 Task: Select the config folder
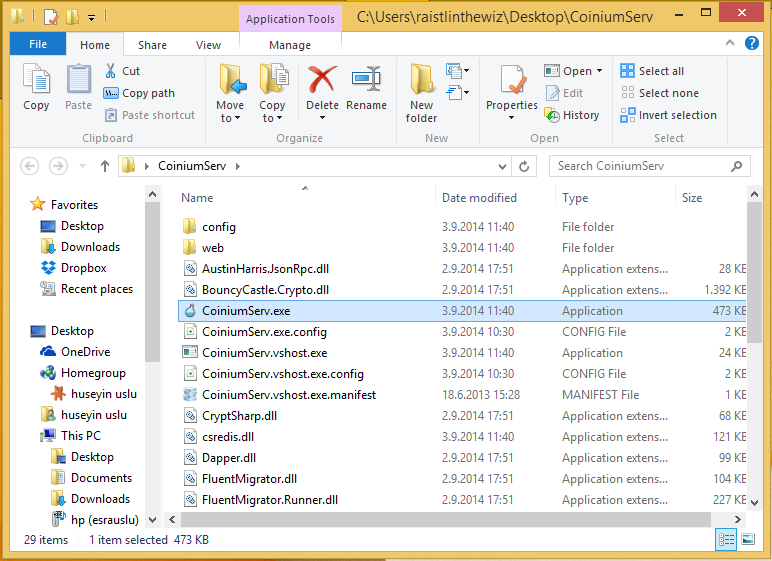(462, 227)
